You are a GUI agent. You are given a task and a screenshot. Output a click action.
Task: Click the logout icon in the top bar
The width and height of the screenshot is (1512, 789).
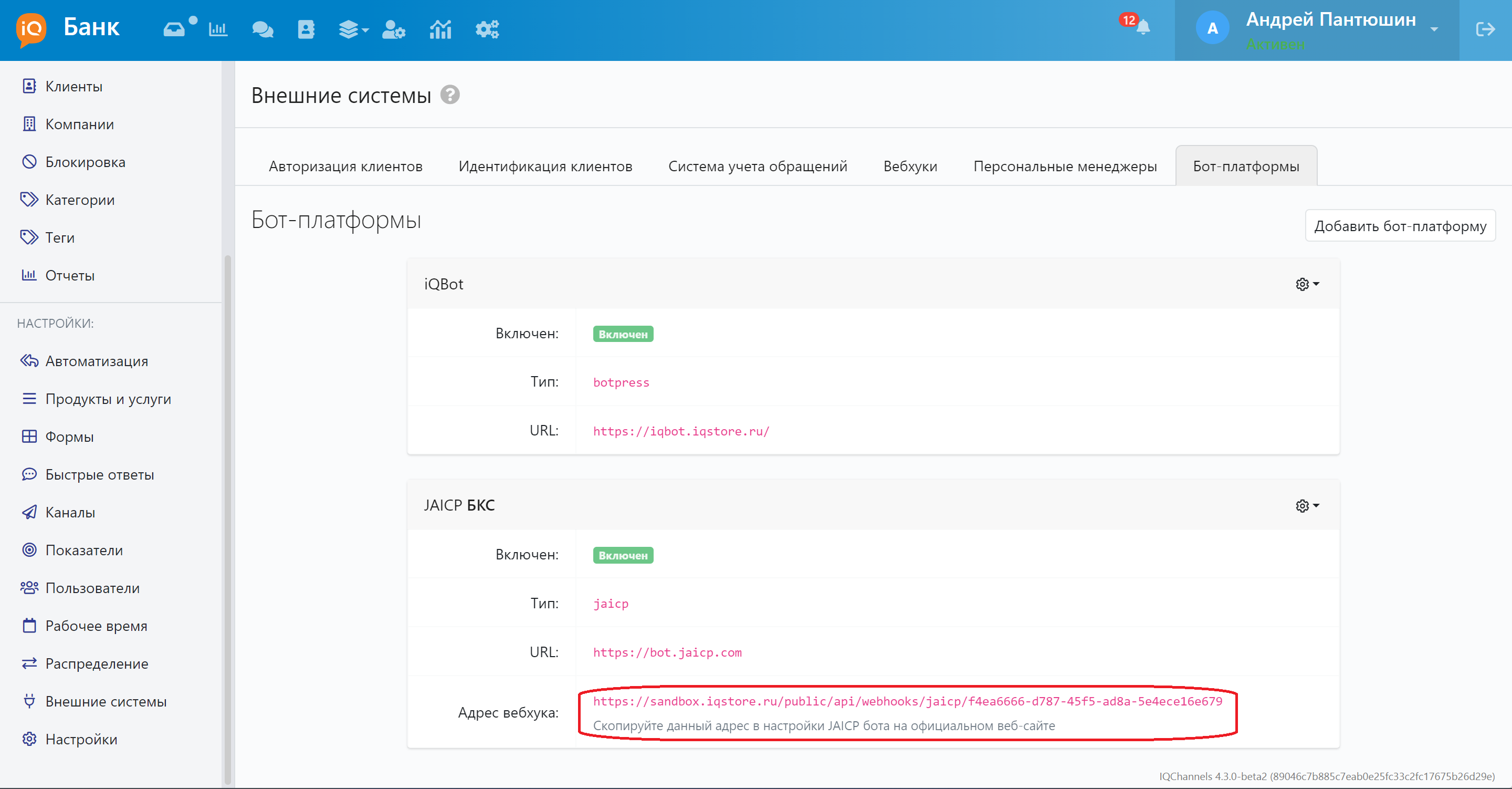[x=1485, y=29]
